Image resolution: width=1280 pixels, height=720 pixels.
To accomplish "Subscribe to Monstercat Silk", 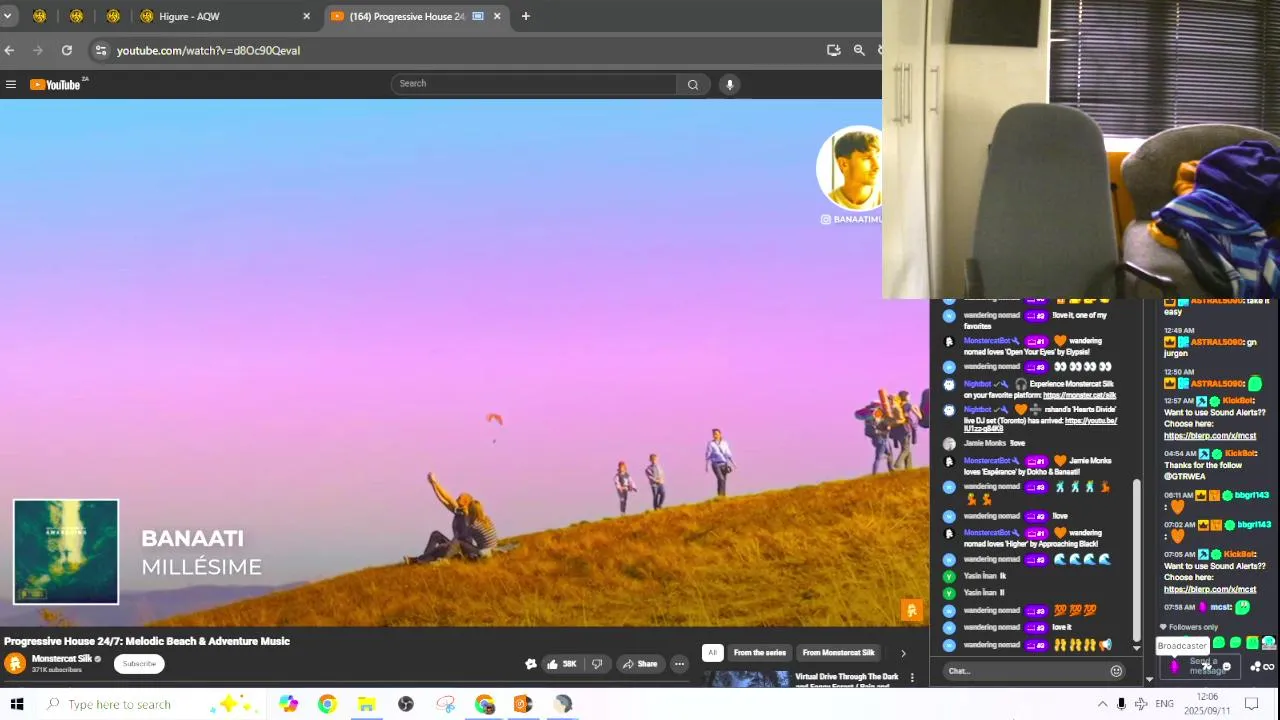I will (x=139, y=663).
